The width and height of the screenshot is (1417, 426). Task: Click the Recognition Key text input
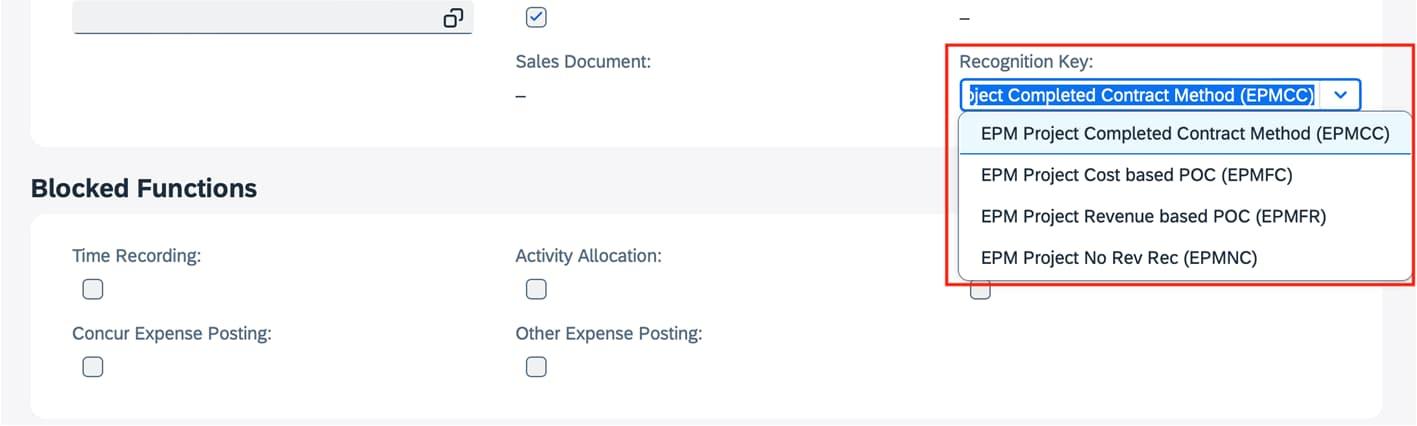pos(1139,95)
